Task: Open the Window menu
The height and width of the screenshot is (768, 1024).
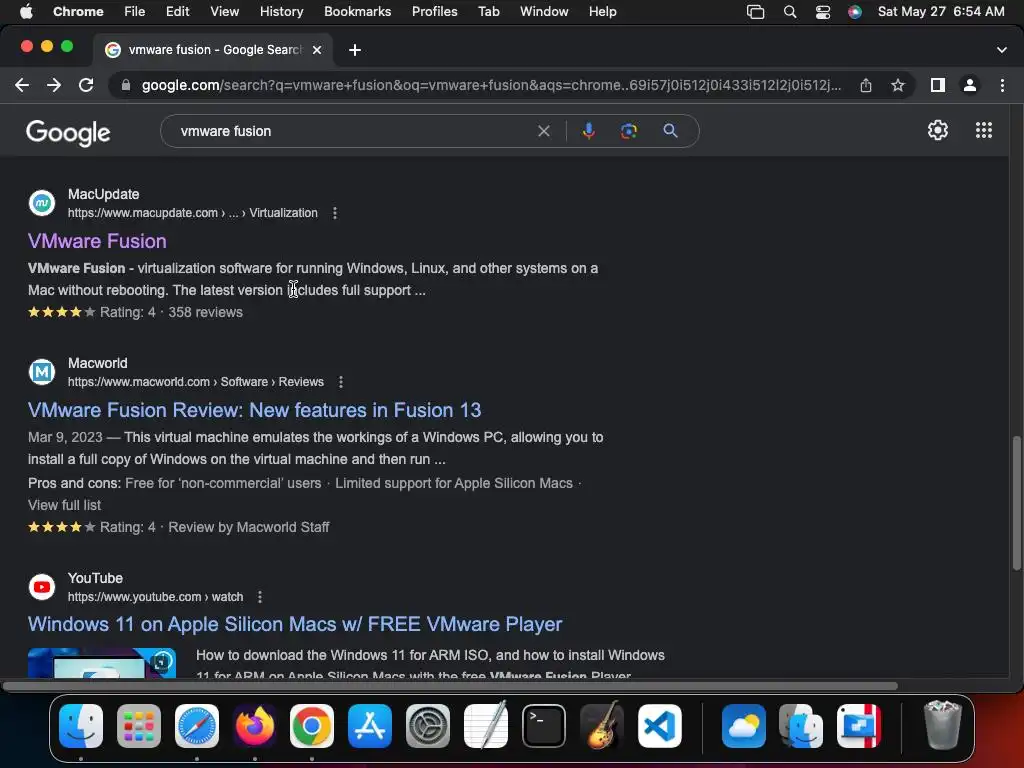Action: point(544,12)
